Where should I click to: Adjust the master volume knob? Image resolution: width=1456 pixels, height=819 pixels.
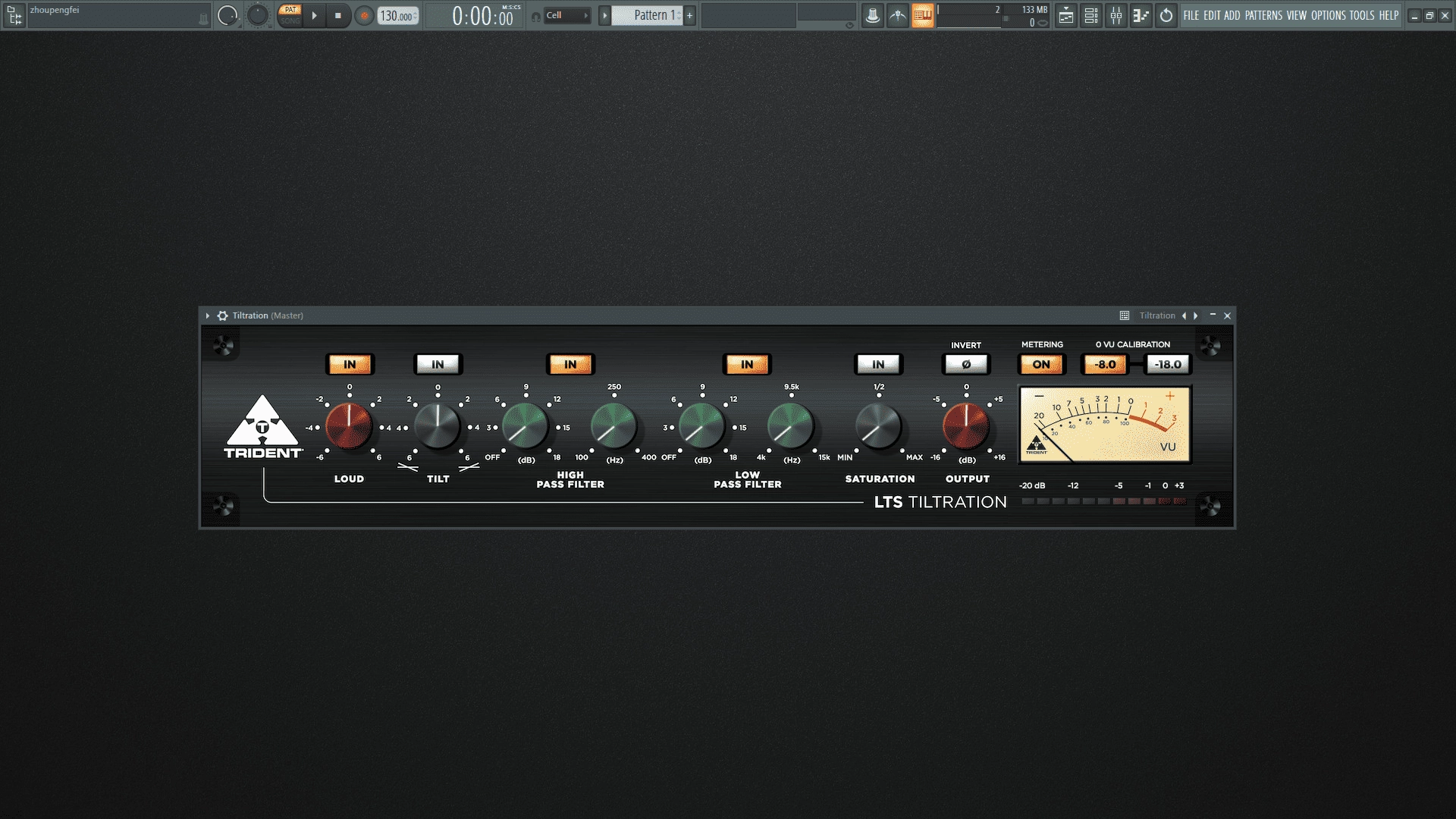click(227, 15)
